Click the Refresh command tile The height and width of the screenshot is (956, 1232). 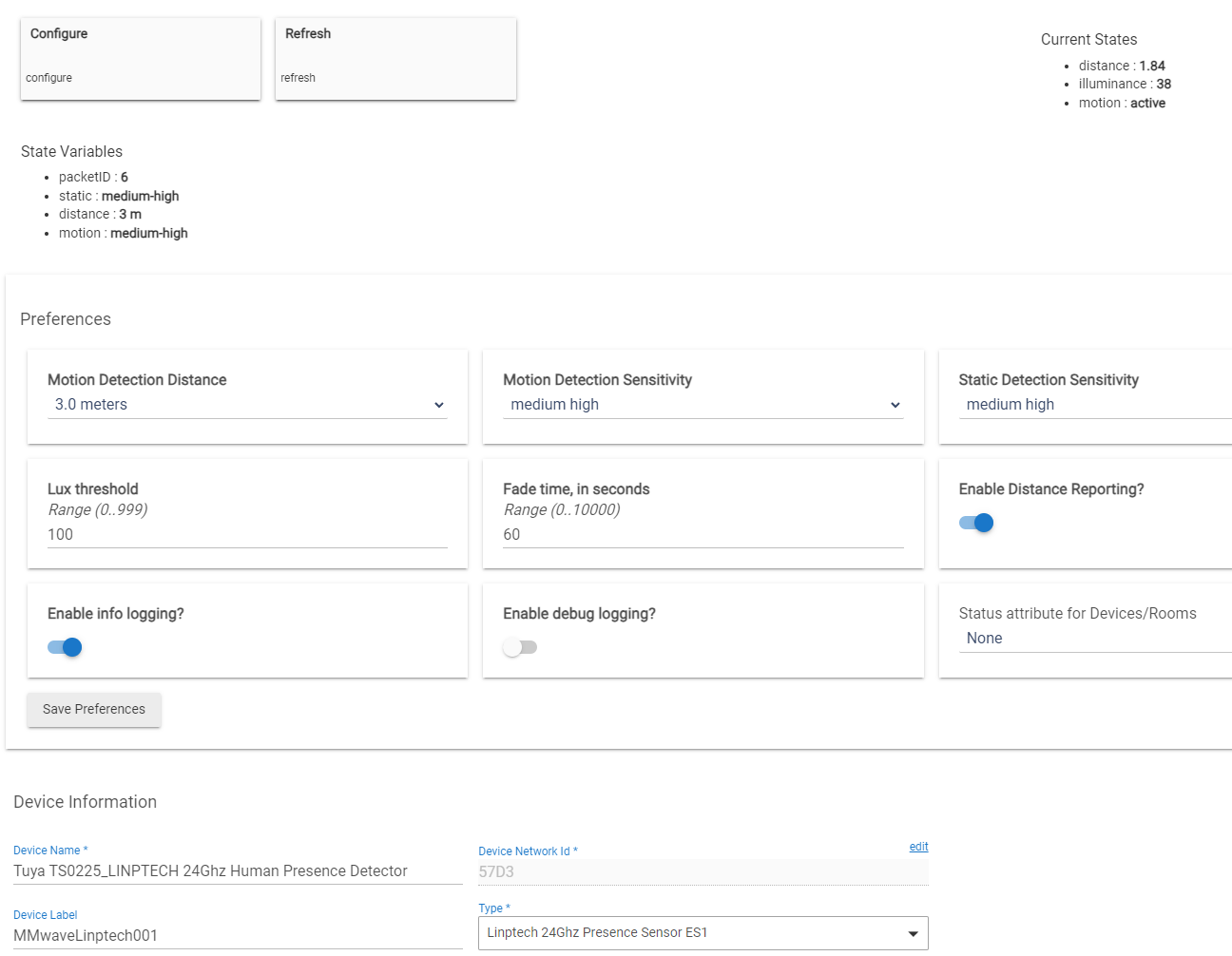(395, 58)
